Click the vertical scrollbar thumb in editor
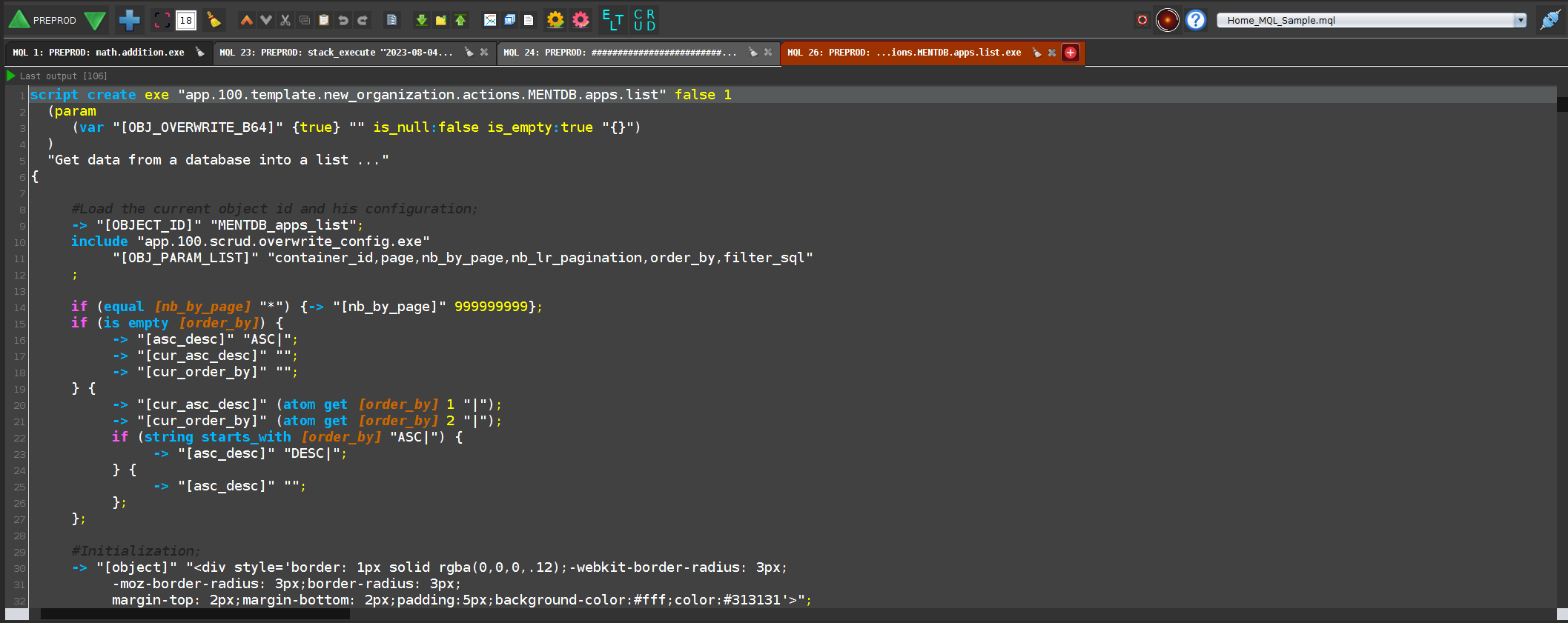This screenshot has width=1568, height=623. click(x=1562, y=104)
